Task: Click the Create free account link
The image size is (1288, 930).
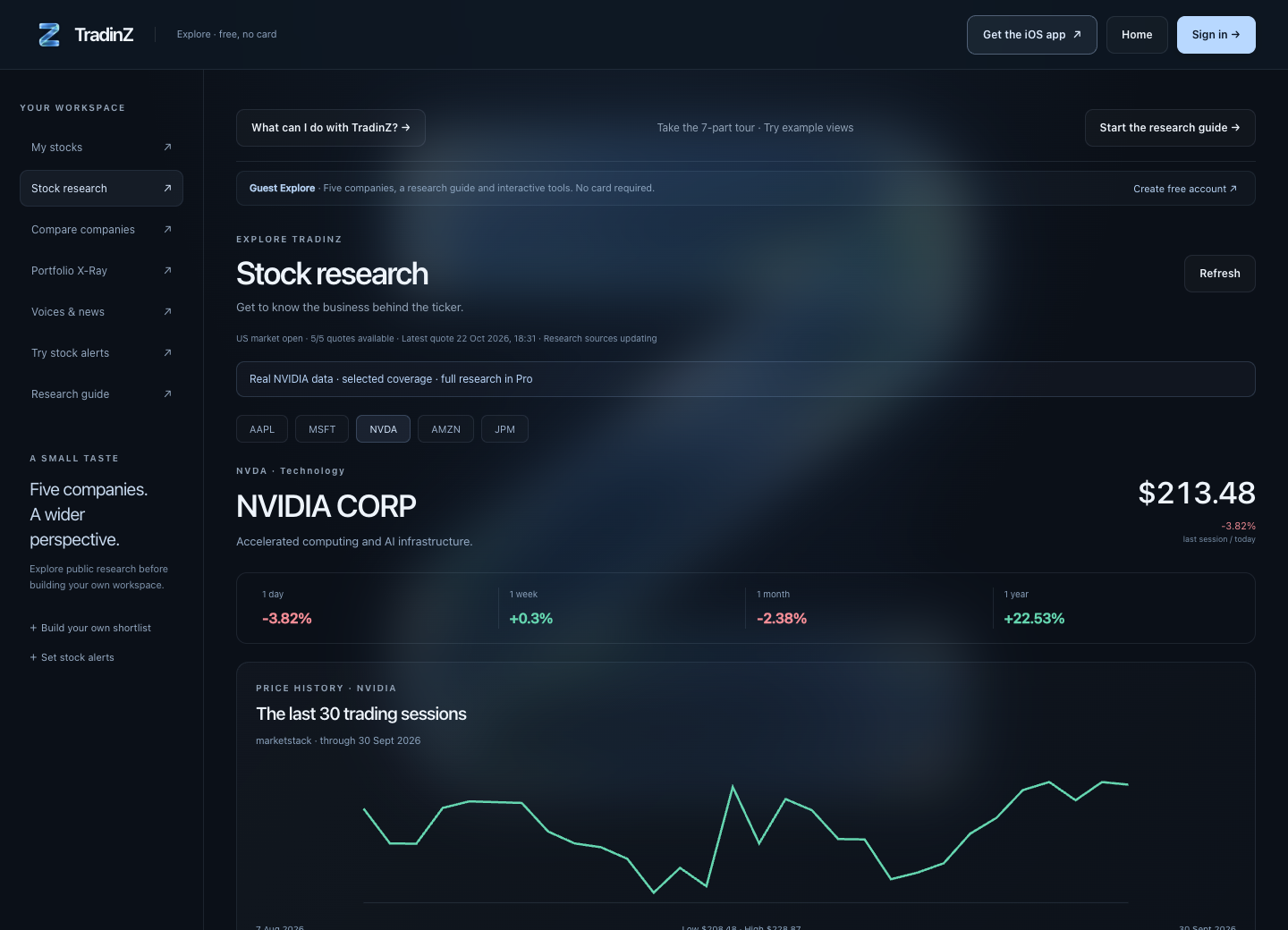Action: pyautogui.click(x=1185, y=189)
